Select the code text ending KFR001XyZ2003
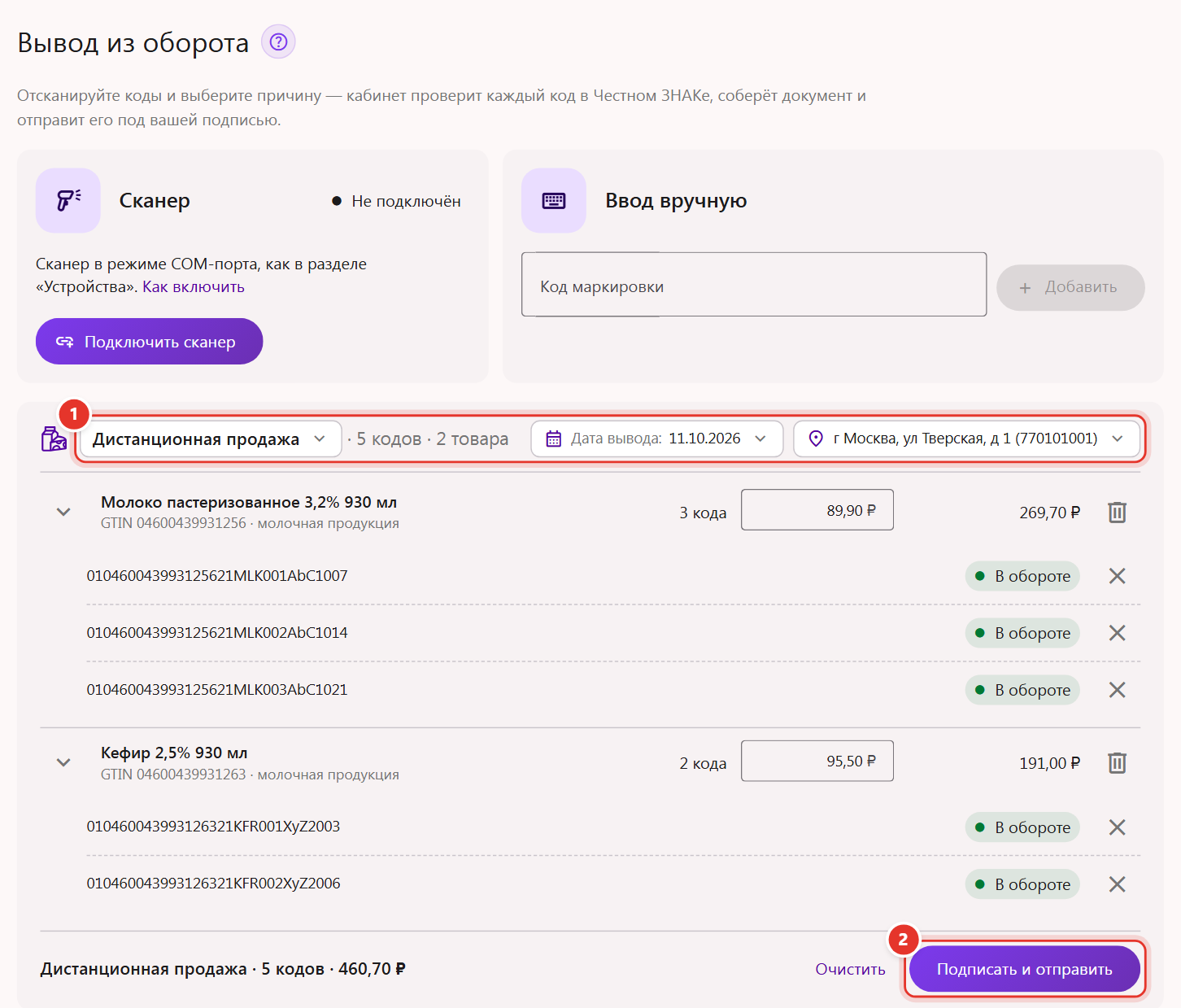 [x=213, y=827]
